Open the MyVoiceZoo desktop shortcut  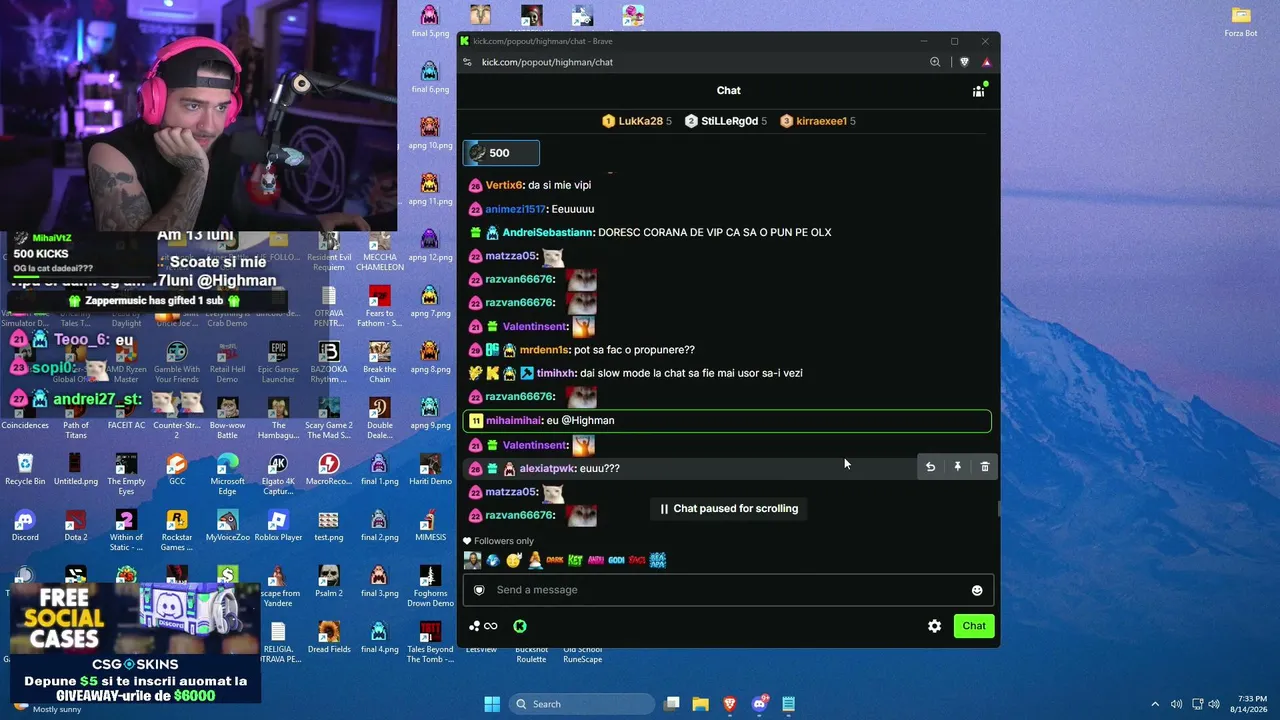pyautogui.click(x=227, y=526)
